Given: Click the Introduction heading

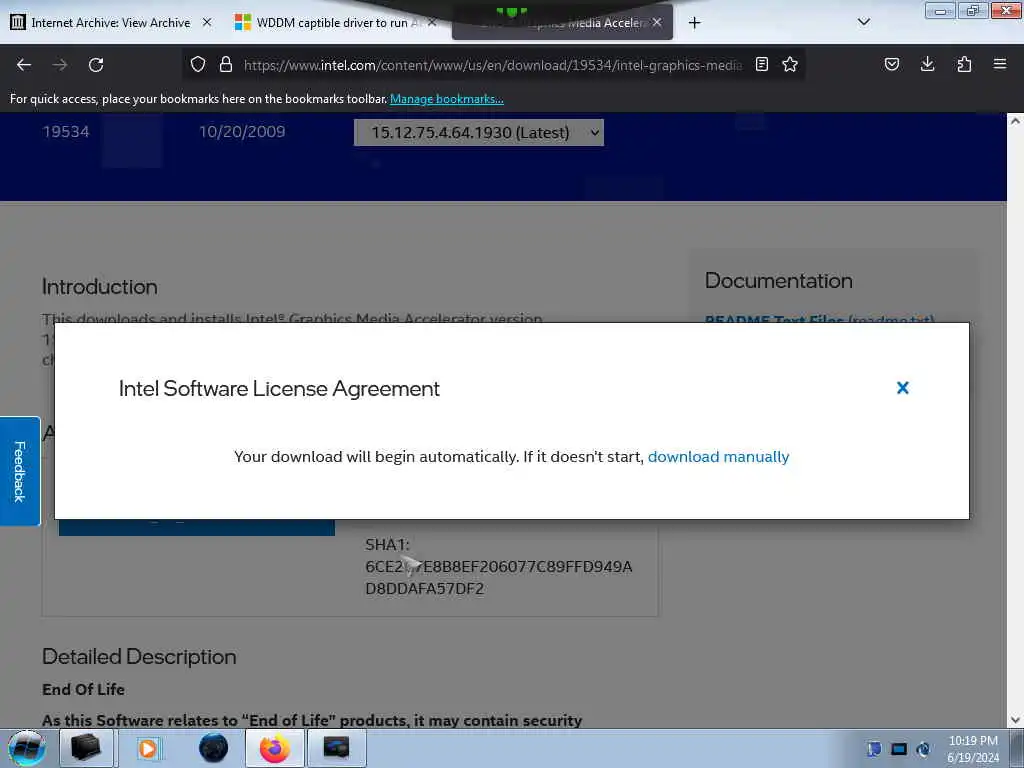Looking at the screenshot, I should (99, 287).
